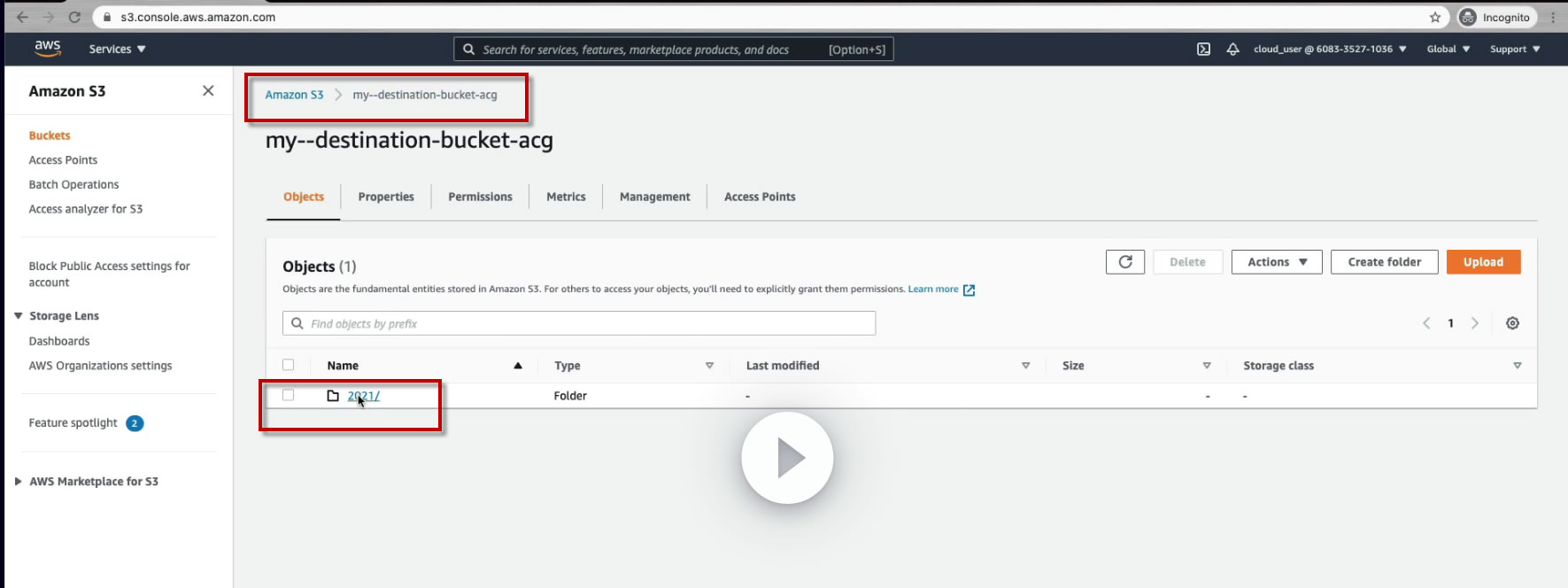Focus the Find objects by prefix field
Image resolution: width=1568 pixels, height=588 pixels.
[x=579, y=323]
